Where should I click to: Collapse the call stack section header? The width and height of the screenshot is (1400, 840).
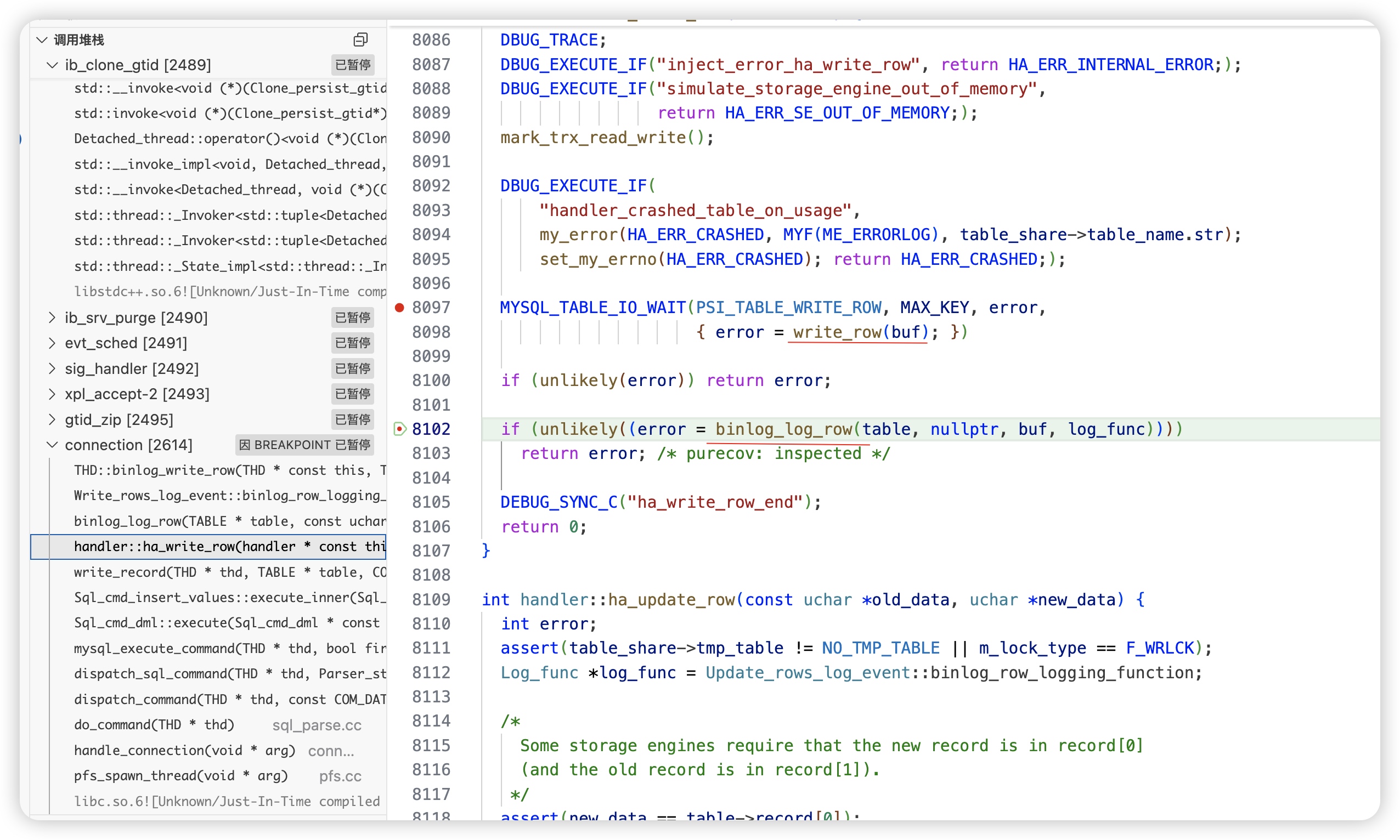tap(42, 39)
